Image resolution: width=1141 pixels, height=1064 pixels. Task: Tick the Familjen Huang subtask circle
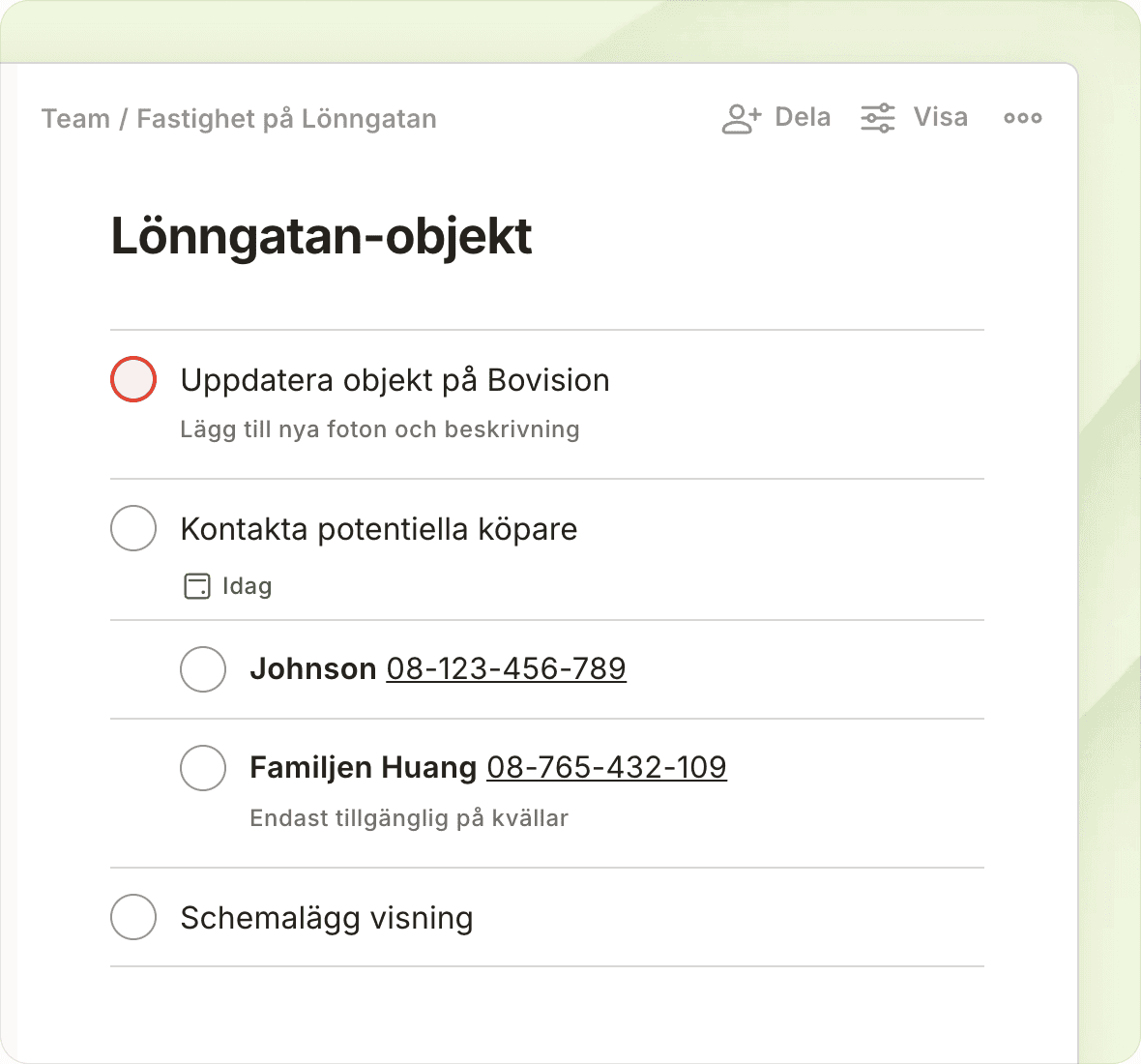[x=203, y=767]
